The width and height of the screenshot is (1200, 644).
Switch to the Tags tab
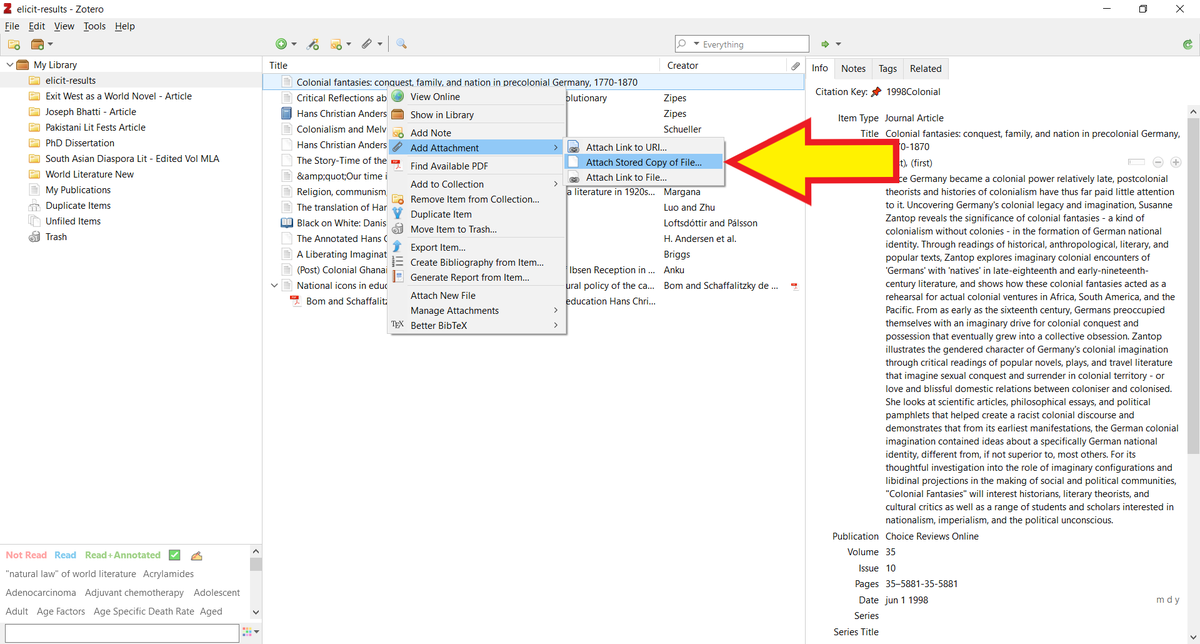887,68
